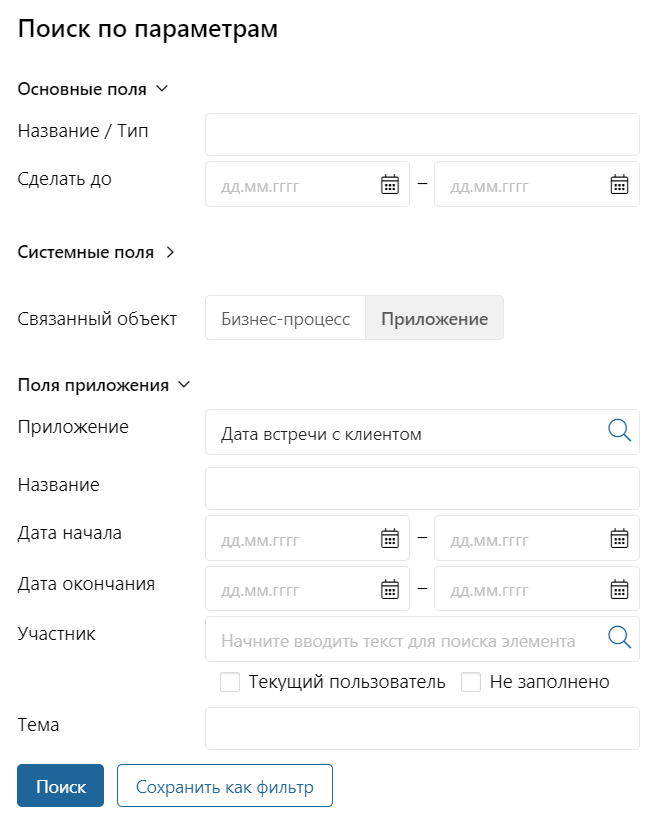Collapse the 'Поля приложения' section
This screenshot has height=823, width=657.
(x=184, y=385)
